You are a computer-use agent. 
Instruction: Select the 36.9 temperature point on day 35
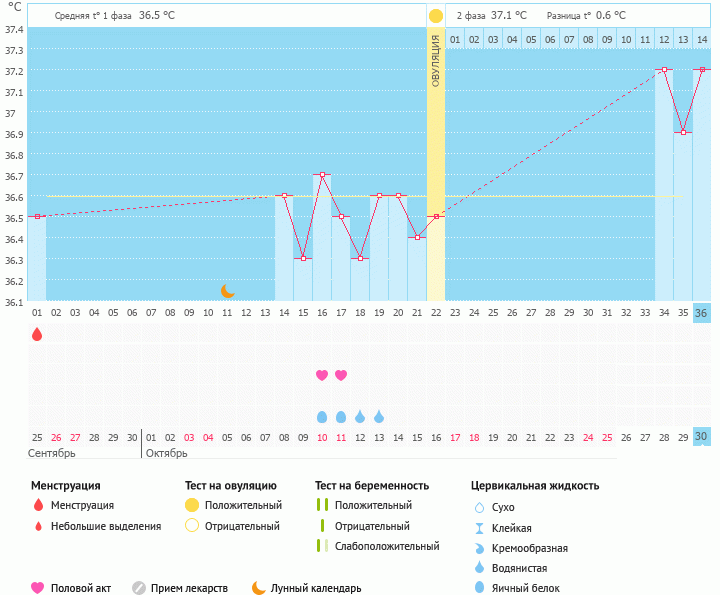[683, 133]
